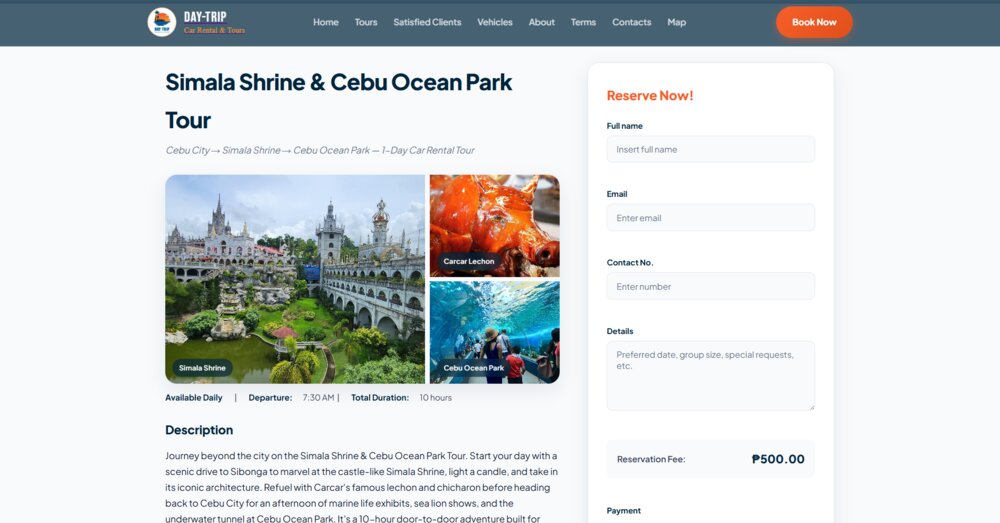The width and height of the screenshot is (1000, 523).
Task: Navigate to the Vehicles section
Action: coord(495,22)
